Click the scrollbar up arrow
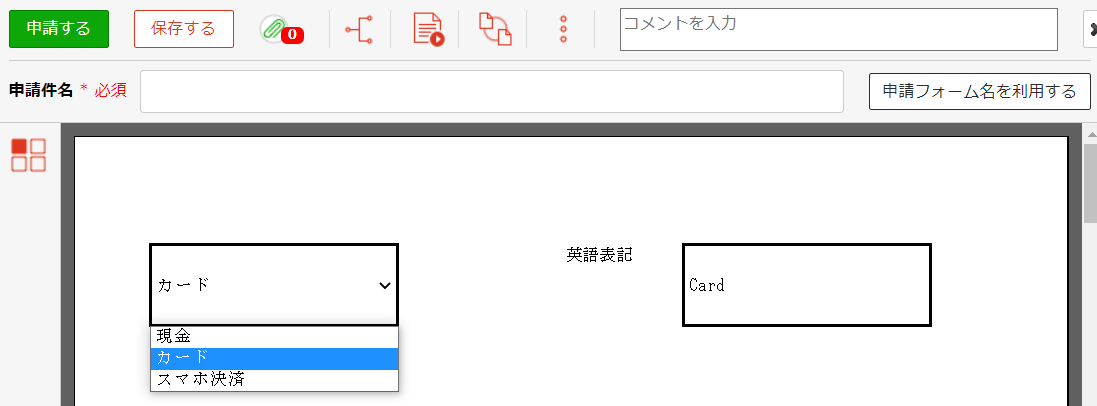1097x406 pixels. pyautogui.click(x=1090, y=132)
